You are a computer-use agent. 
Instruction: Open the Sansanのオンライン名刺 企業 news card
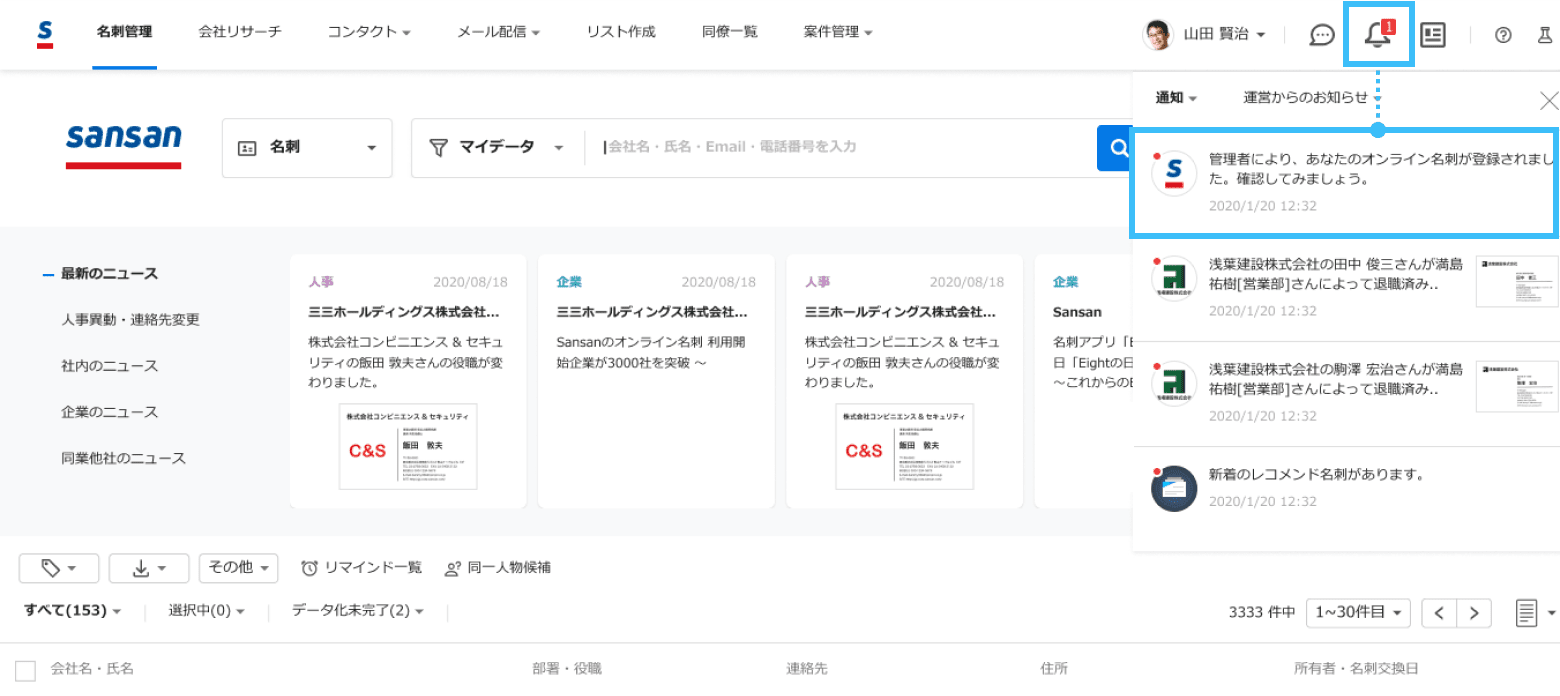tap(656, 381)
